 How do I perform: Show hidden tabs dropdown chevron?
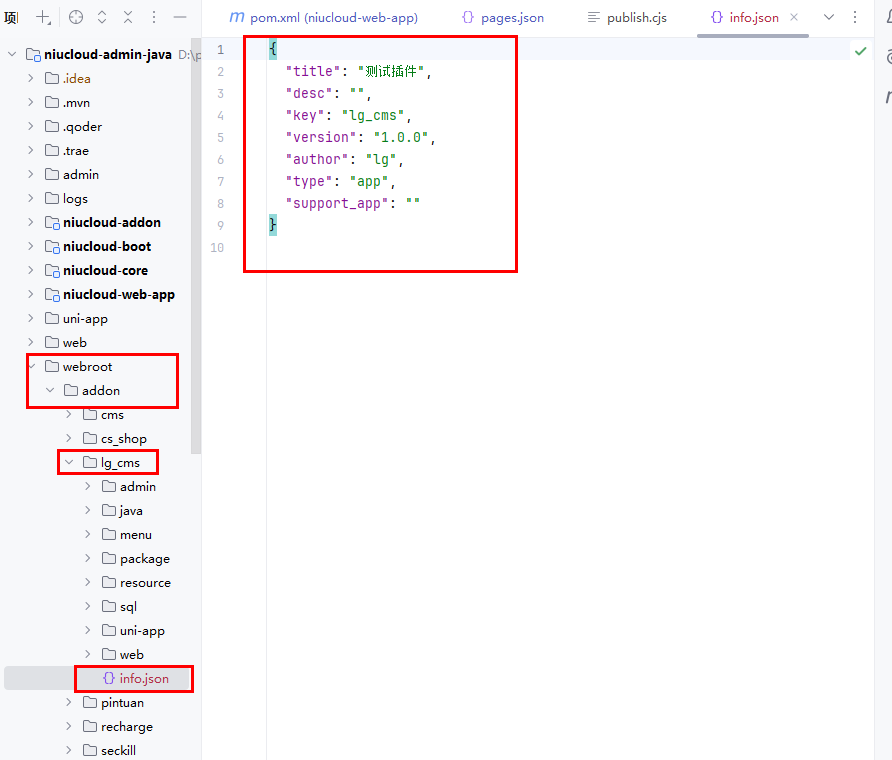coord(829,17)
